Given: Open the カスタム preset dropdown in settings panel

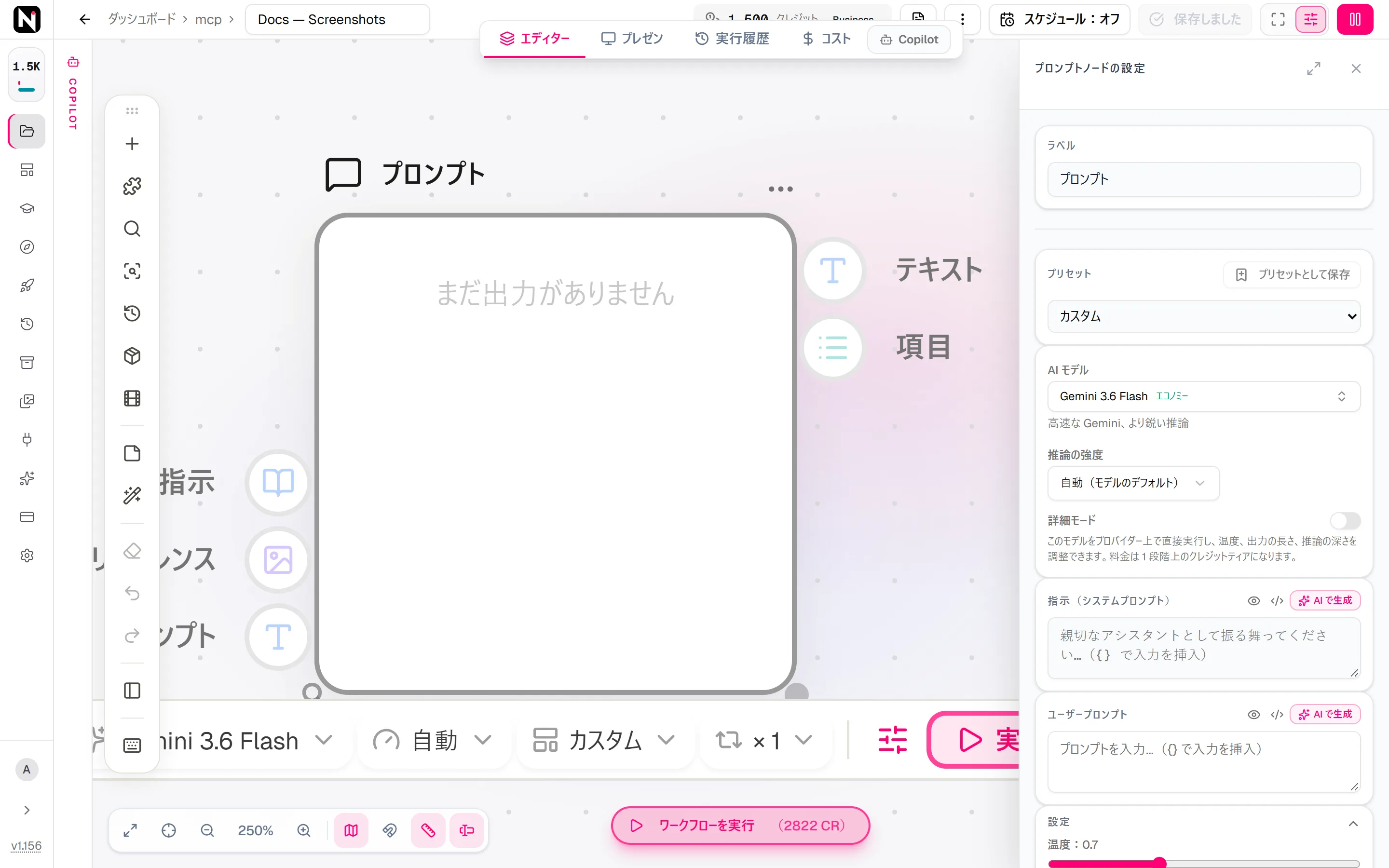Looking at the screenshot, I should [1204, 316].
